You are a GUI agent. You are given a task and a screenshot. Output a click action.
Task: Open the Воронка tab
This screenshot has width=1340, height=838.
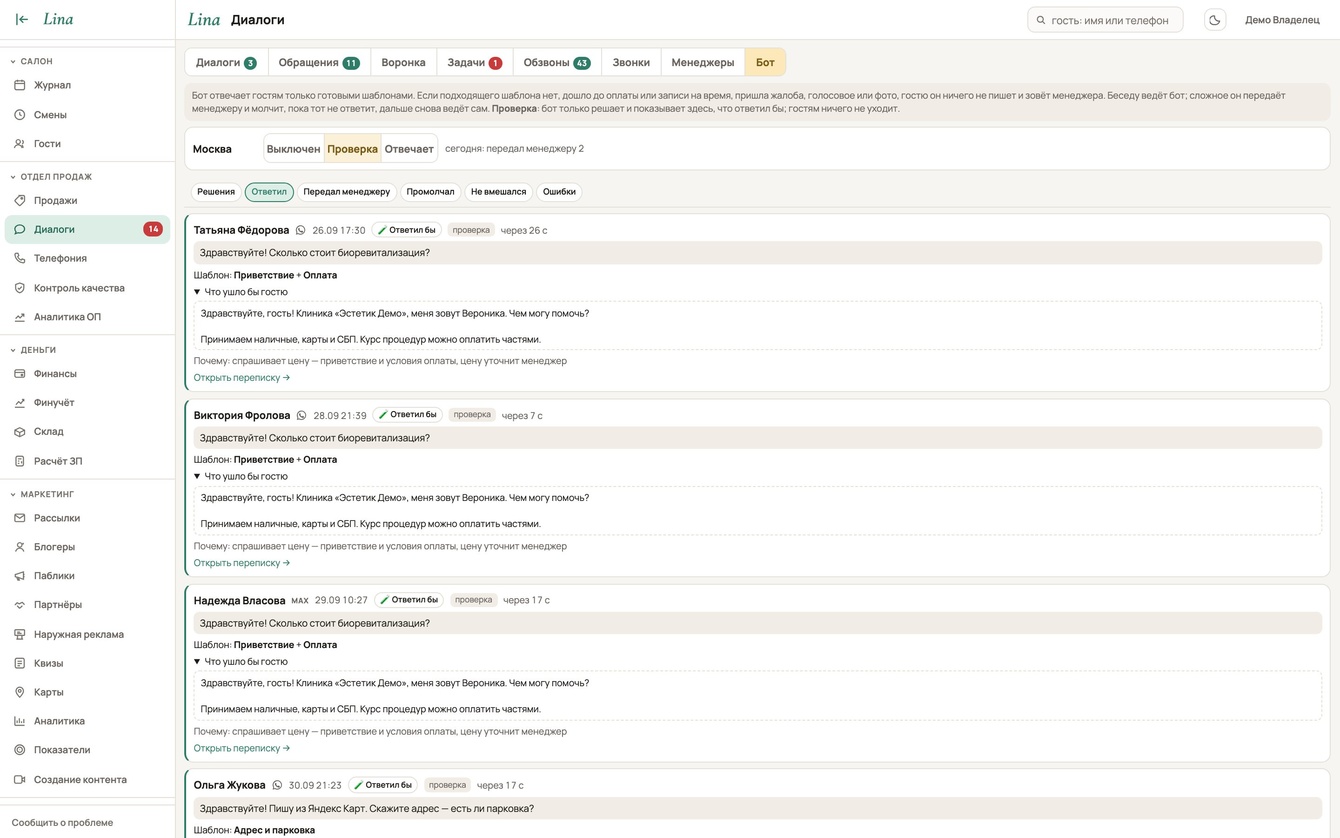(x=404, y=62)
